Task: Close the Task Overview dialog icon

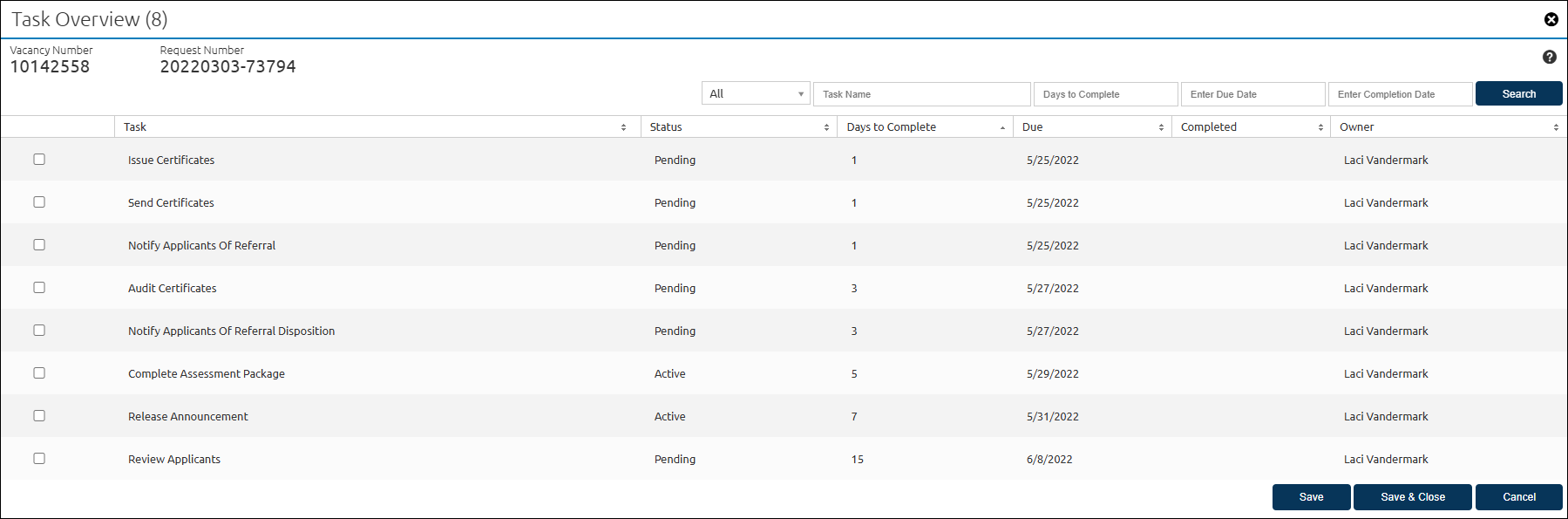Action: (1551, 19)
